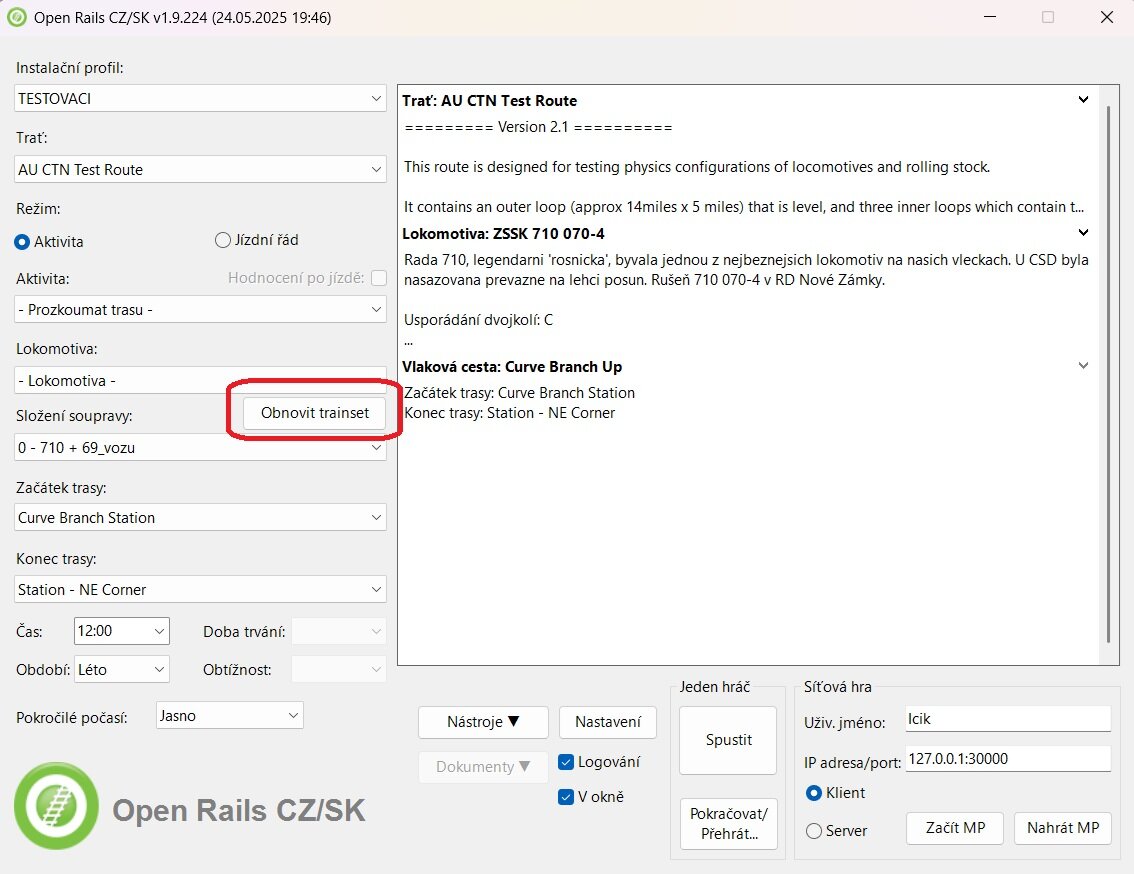Click the Open Rails logo in the title bar
Viewport: 1134px width, 874px height.
(x=17, y=17)
